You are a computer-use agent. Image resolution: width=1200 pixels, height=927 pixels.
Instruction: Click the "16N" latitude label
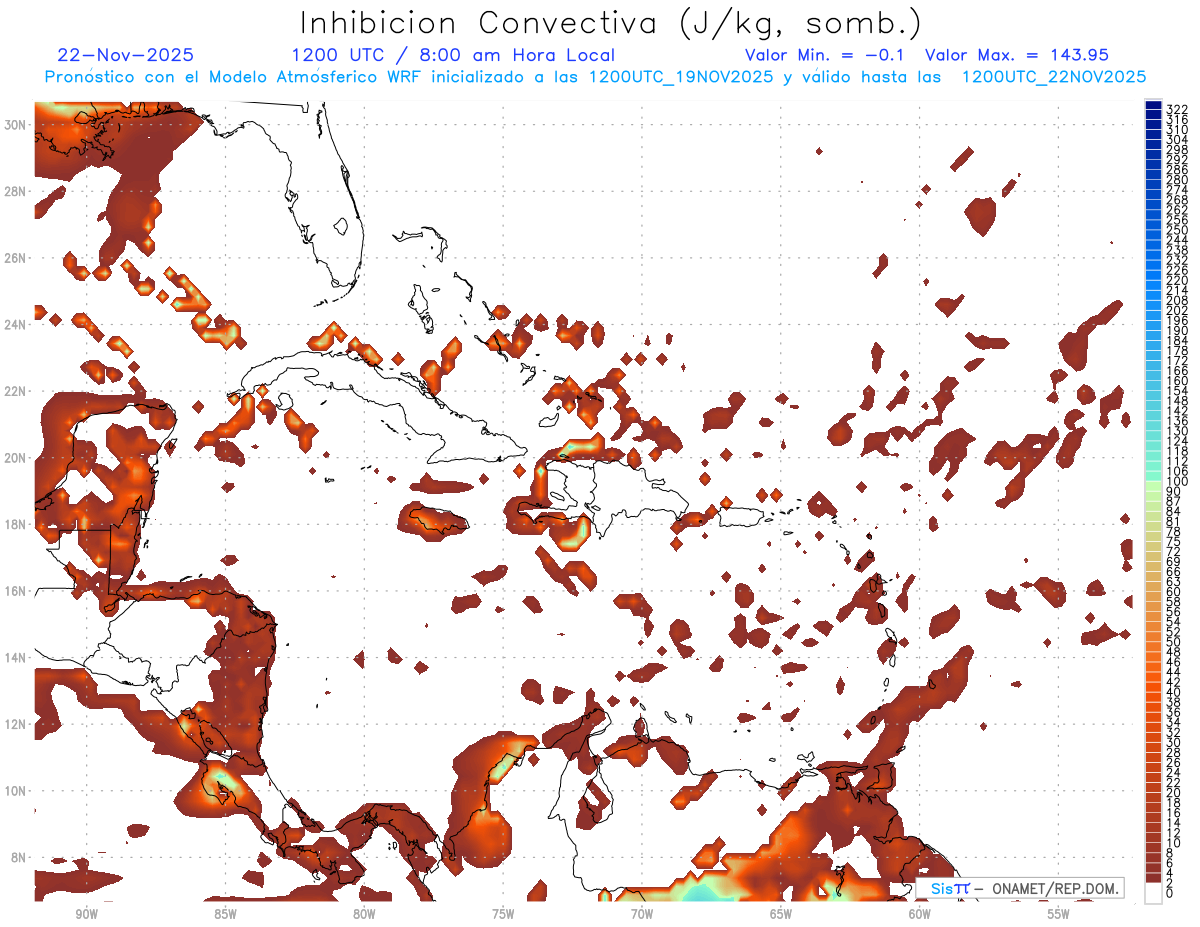[x=17, y=590]
